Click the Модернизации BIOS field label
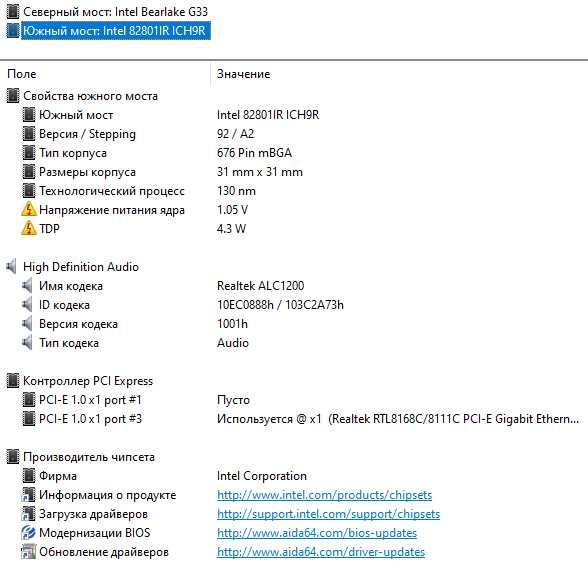 [94, 533]
